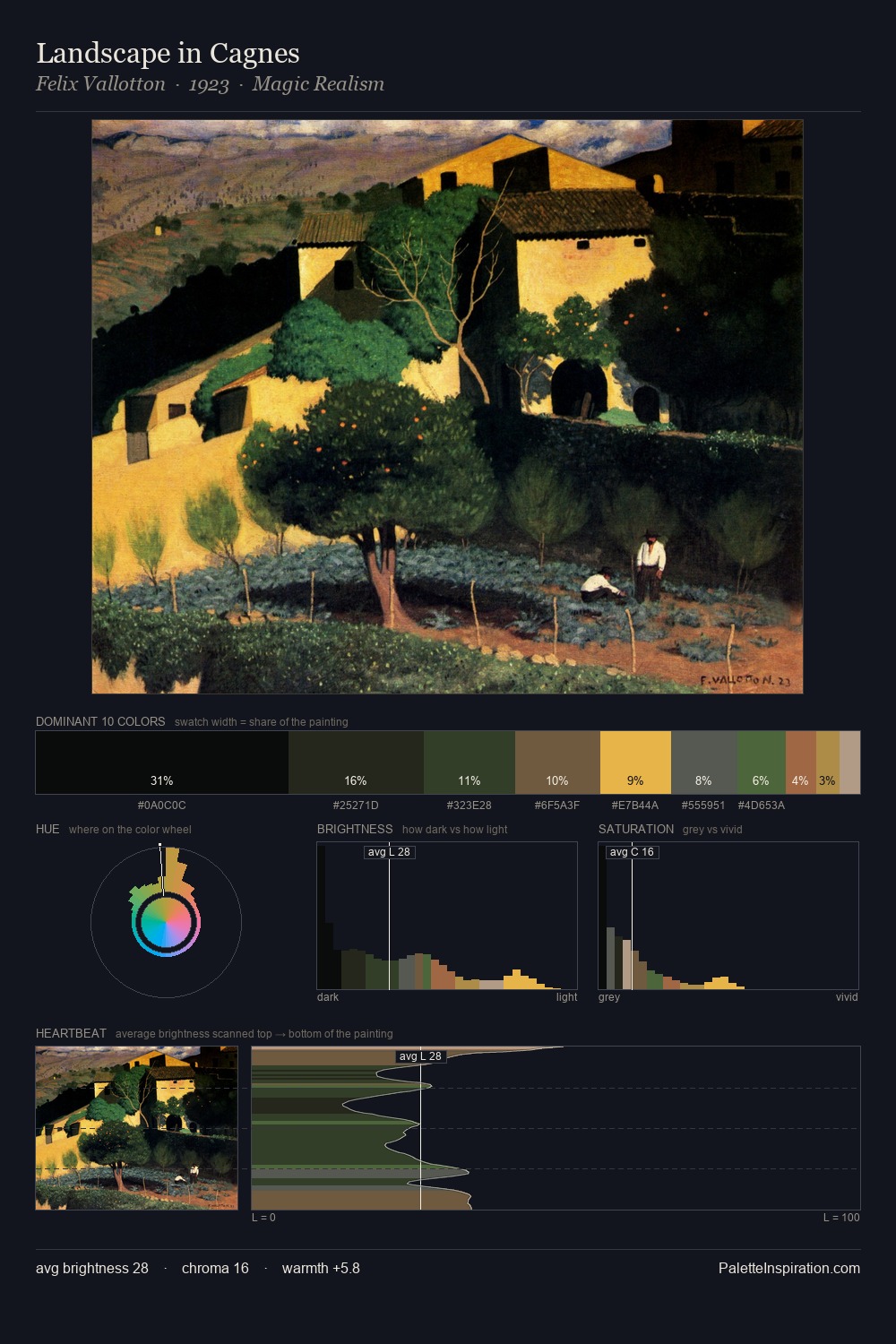896x1344 pixels.
Task: Click the avg C 16 label in Saturation
Action: click(633, 852)
